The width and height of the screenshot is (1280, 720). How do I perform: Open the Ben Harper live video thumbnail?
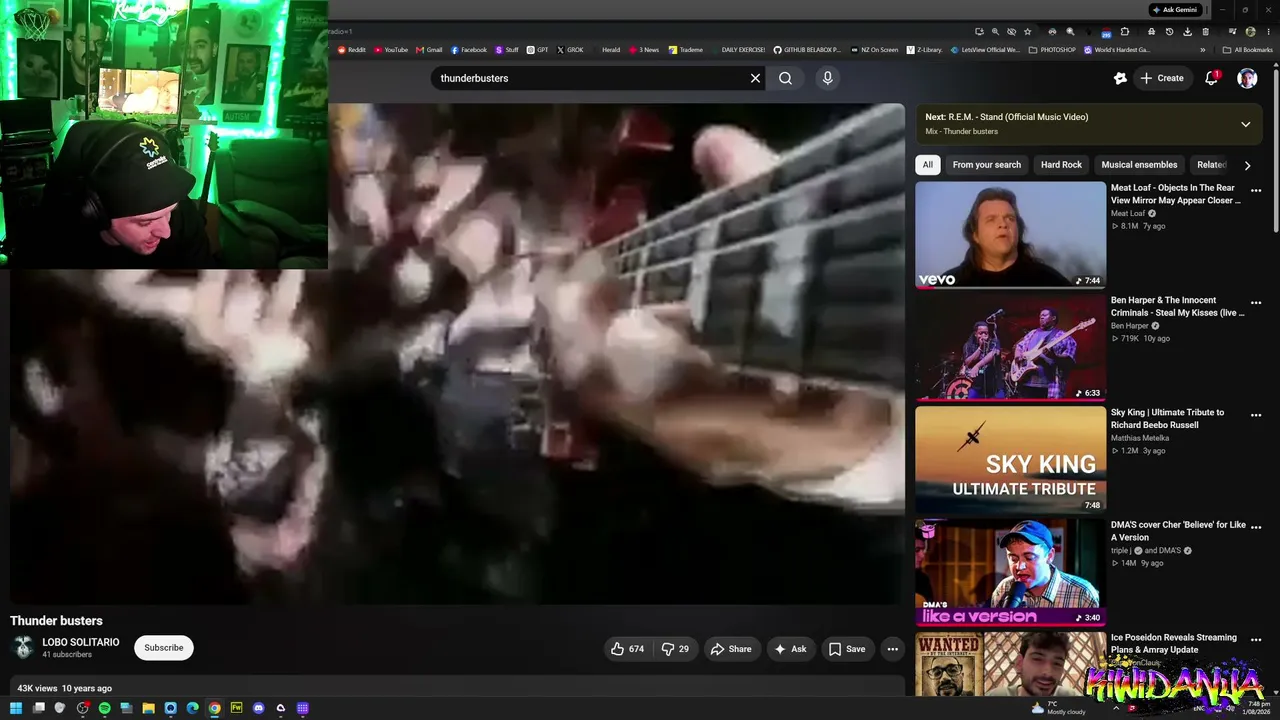[x=1010, y=347]
